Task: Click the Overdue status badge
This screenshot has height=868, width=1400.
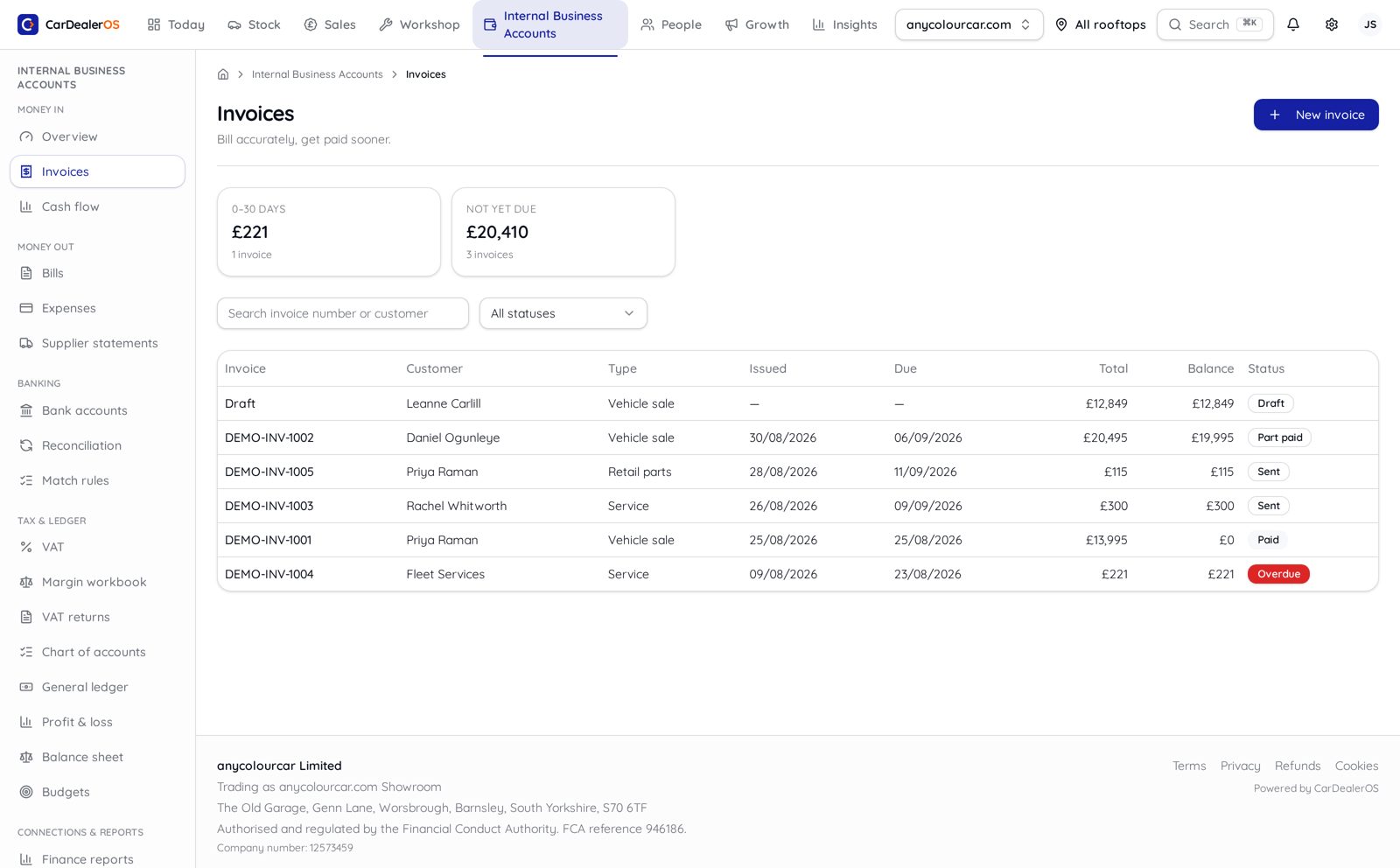Action: tap(1278, 574)
